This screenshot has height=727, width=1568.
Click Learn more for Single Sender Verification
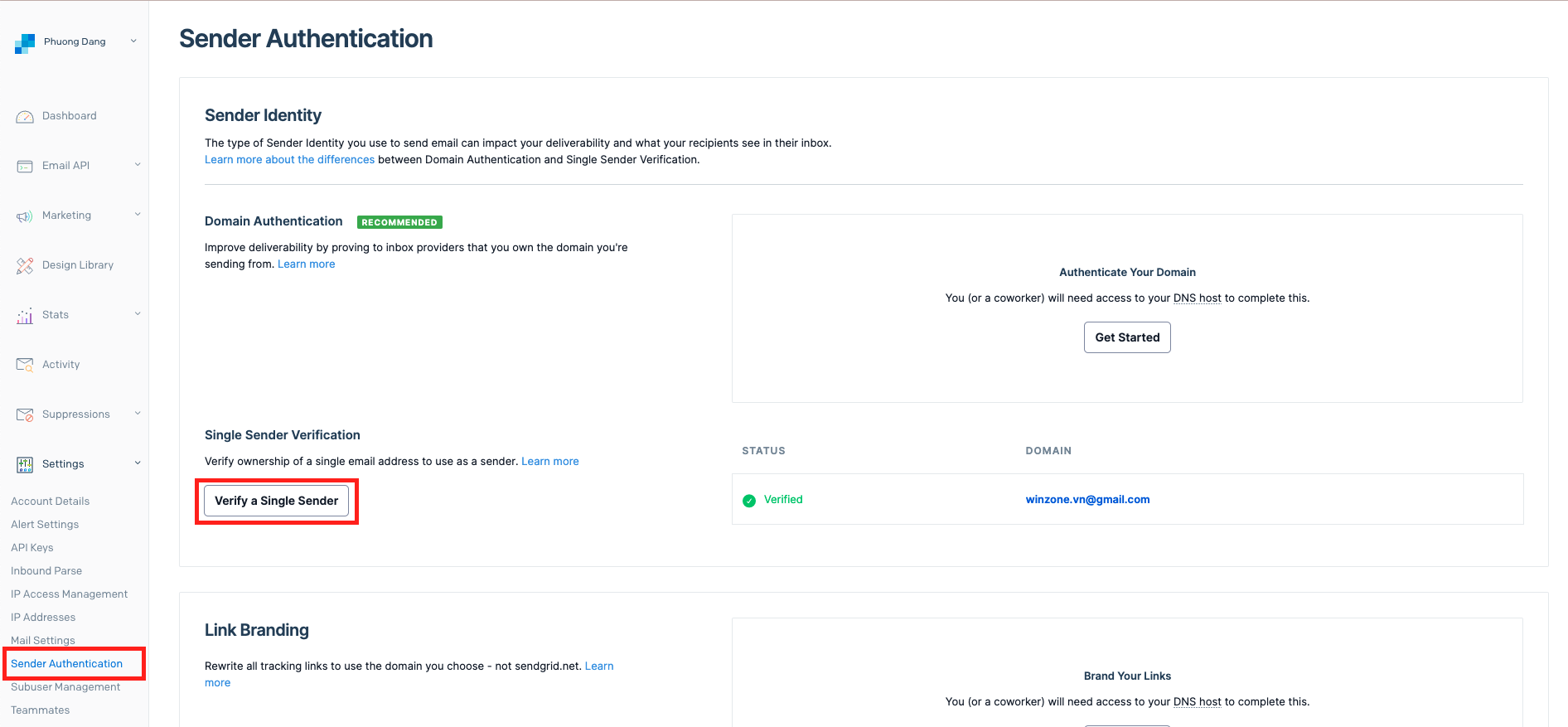(550, 462)
